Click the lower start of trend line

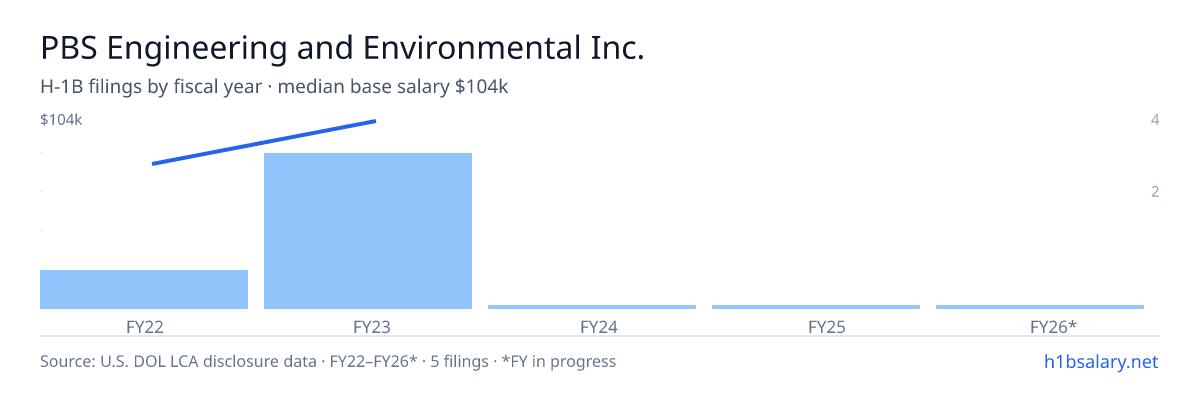coord(154,163)
